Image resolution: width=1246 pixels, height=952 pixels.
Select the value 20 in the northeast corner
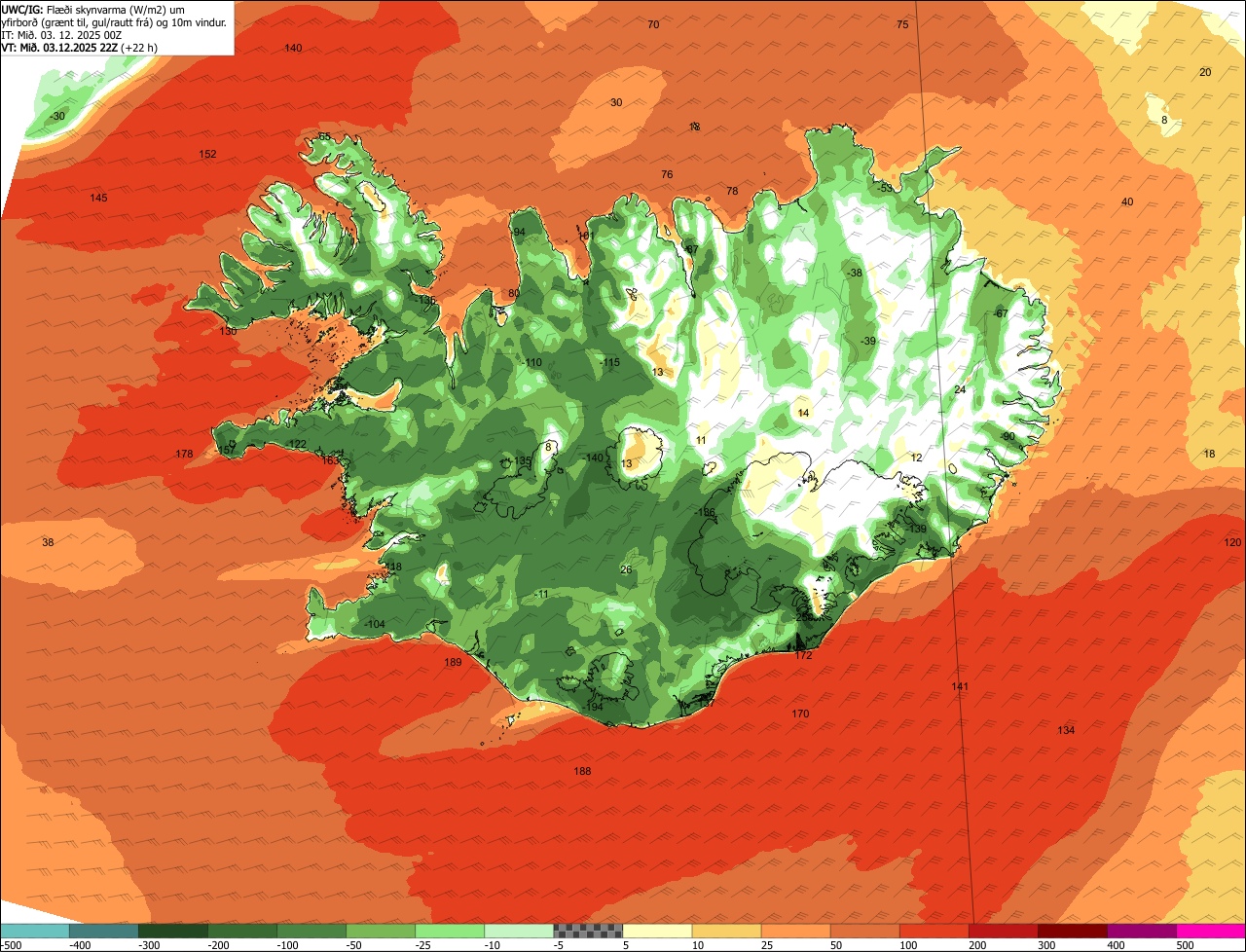point(1205,72)
